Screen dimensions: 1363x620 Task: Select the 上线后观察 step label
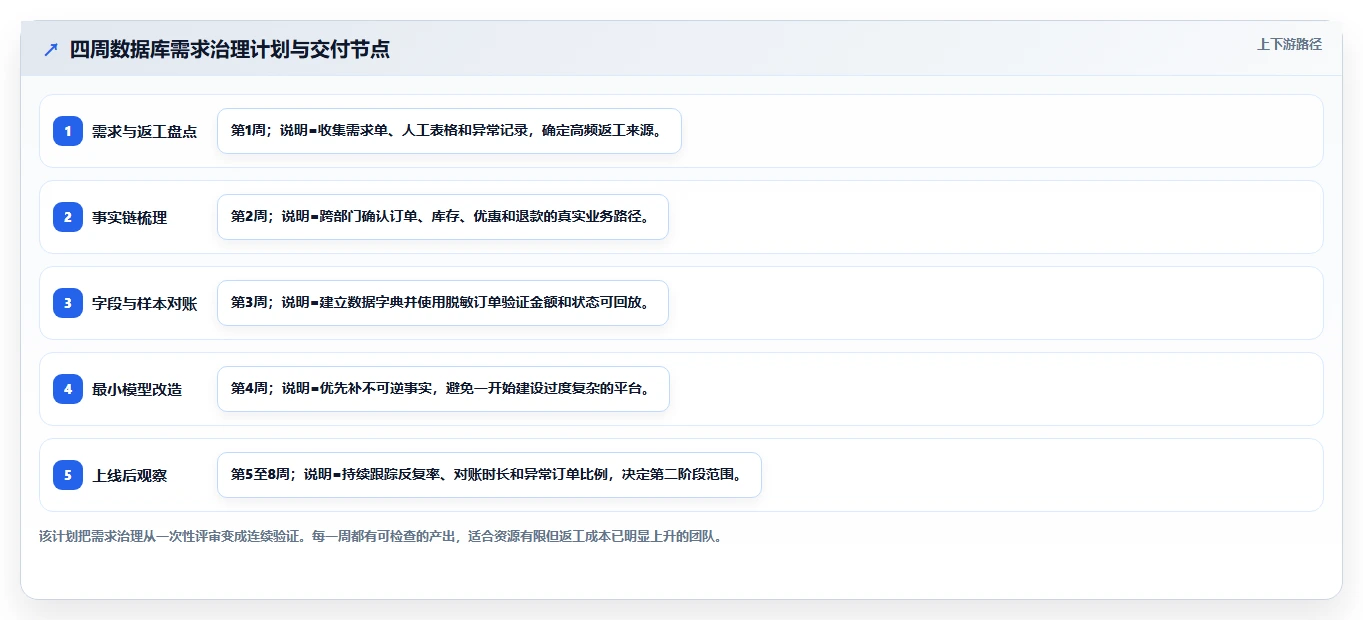(x=129, y=475)
